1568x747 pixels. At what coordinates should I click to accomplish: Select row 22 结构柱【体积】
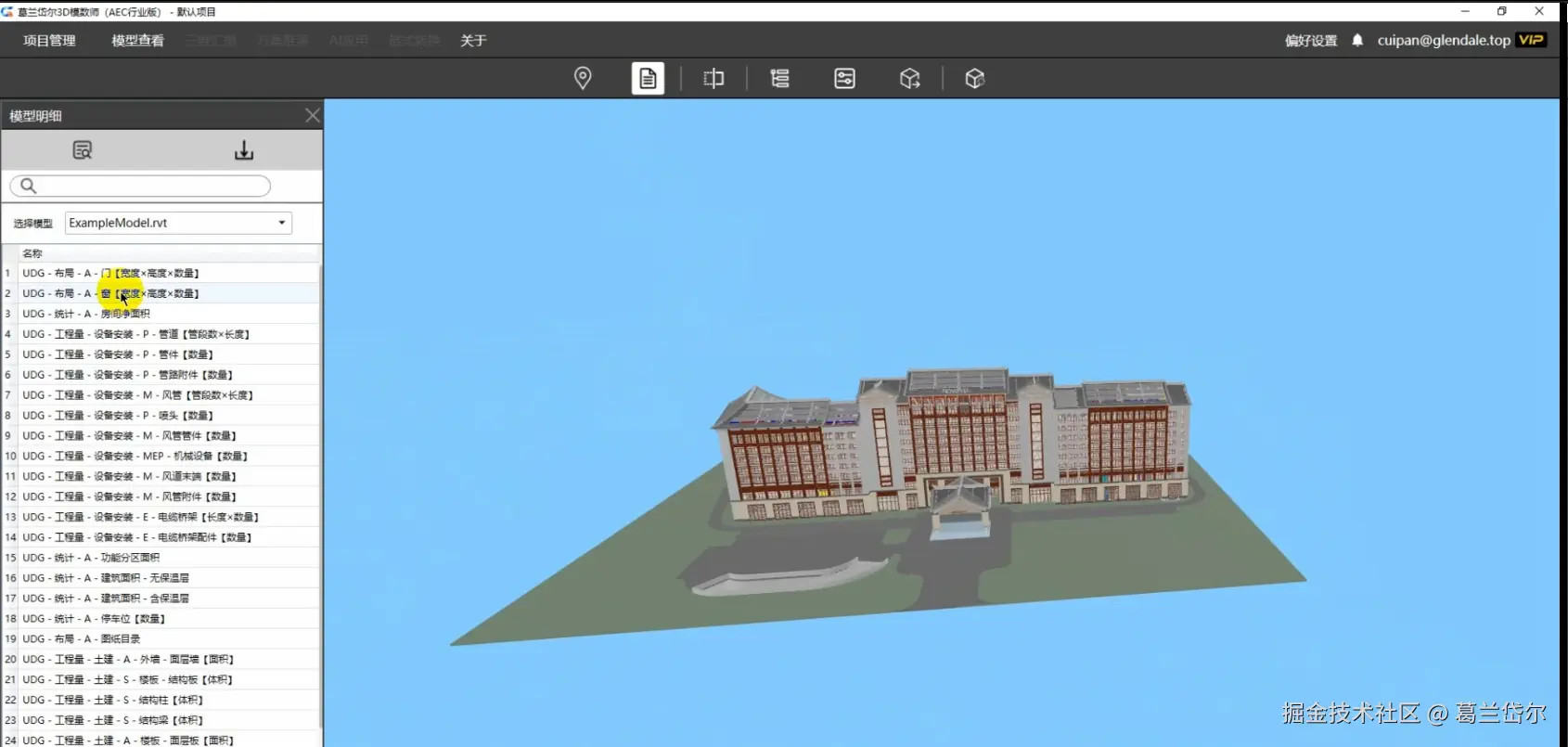(161, 700)
